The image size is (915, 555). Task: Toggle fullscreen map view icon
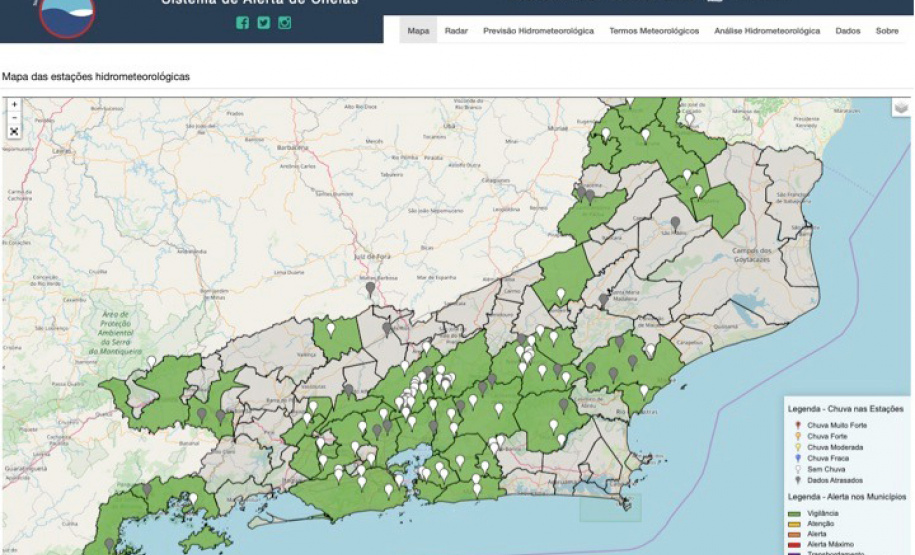pyautogui.click(x=14, y=131)
